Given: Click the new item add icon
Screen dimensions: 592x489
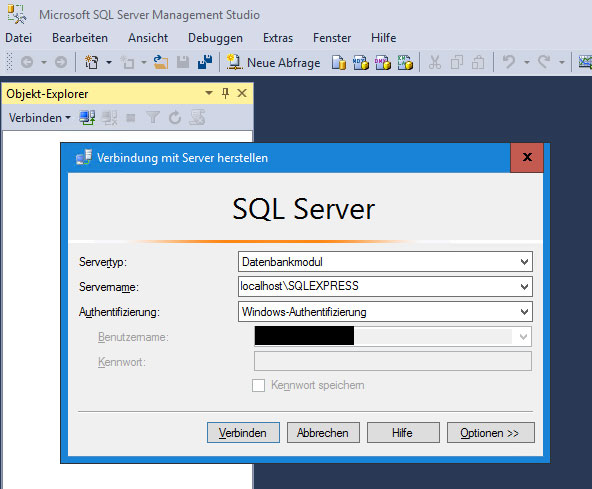Looking at the screenshot, I should 127,62.
